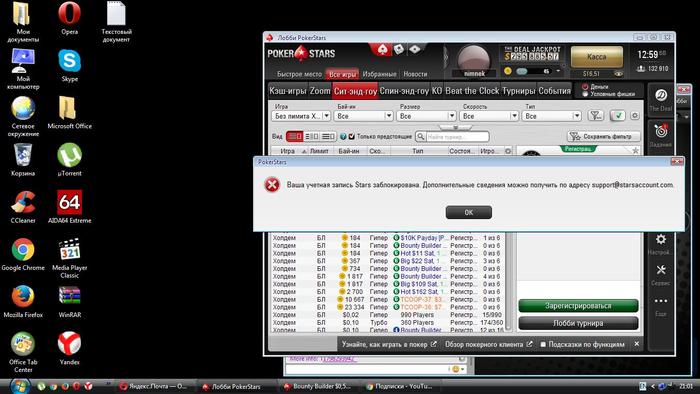Open the Настройки gear in sidebar
This screenshot has height=394, width=700.
[661, 239]
